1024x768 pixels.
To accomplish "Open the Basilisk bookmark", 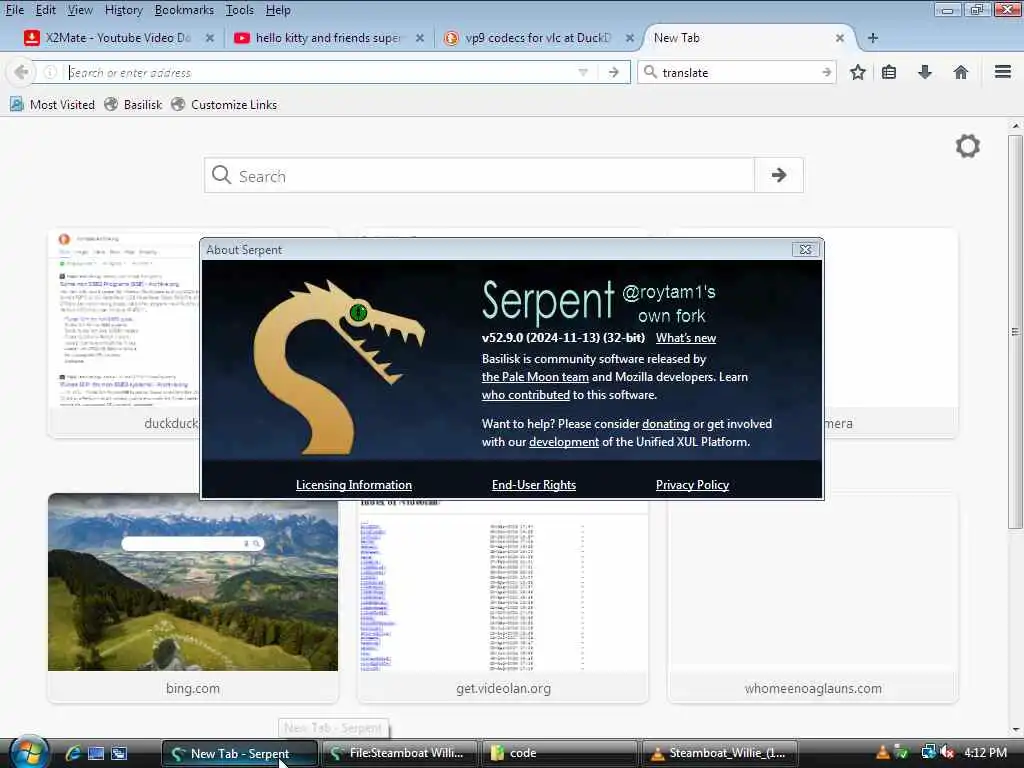I will (x=133, y=104).
